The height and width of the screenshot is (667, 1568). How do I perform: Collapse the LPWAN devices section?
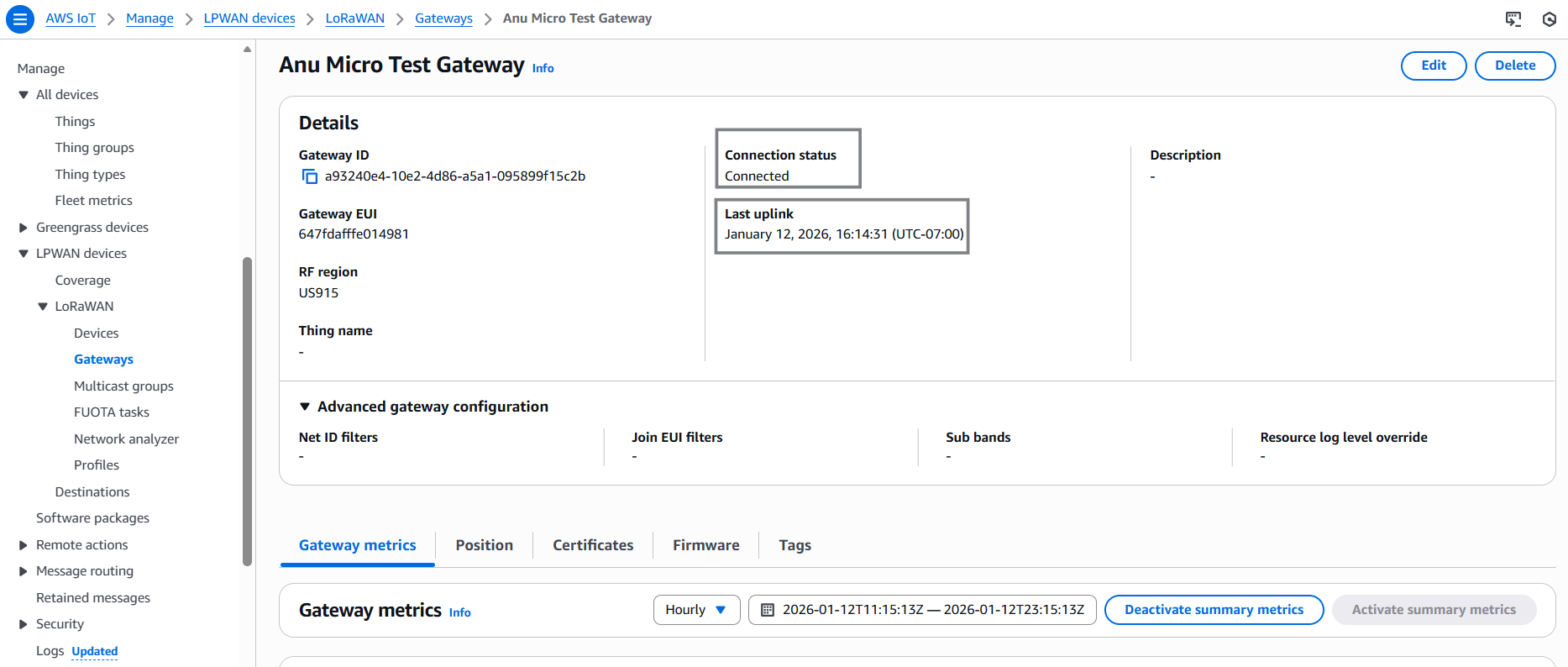pos(24,254)
